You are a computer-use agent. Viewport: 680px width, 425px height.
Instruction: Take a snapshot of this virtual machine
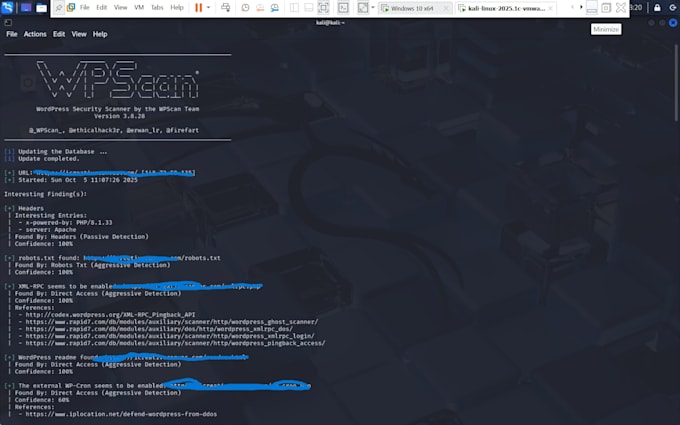(245, 7)
